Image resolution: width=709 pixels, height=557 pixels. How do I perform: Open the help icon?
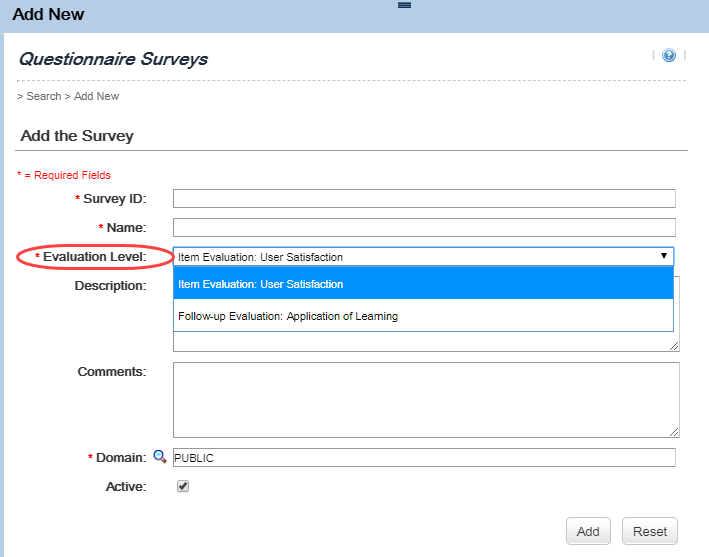[x=669, y=55]
